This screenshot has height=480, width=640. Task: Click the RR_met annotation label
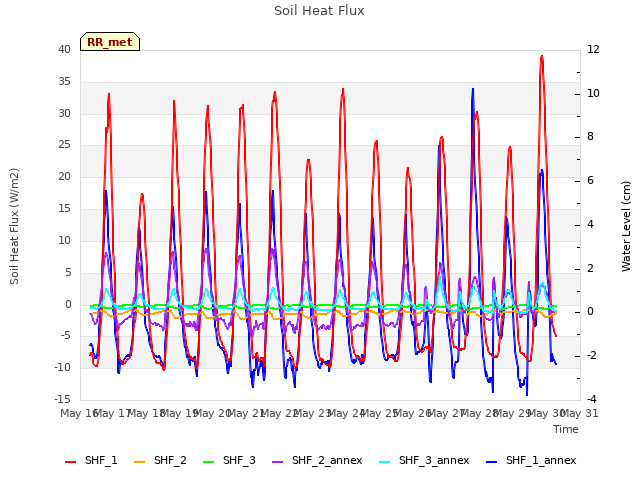click(x=110, y=42)
